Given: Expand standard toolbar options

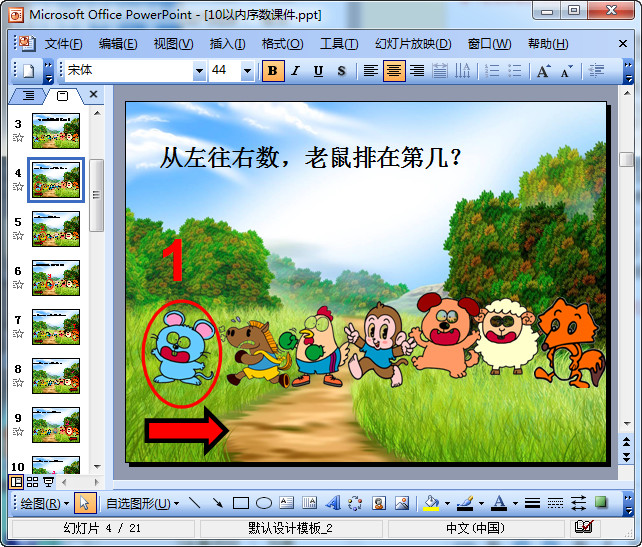Looking at the screenshot, I should pos(48,71).
